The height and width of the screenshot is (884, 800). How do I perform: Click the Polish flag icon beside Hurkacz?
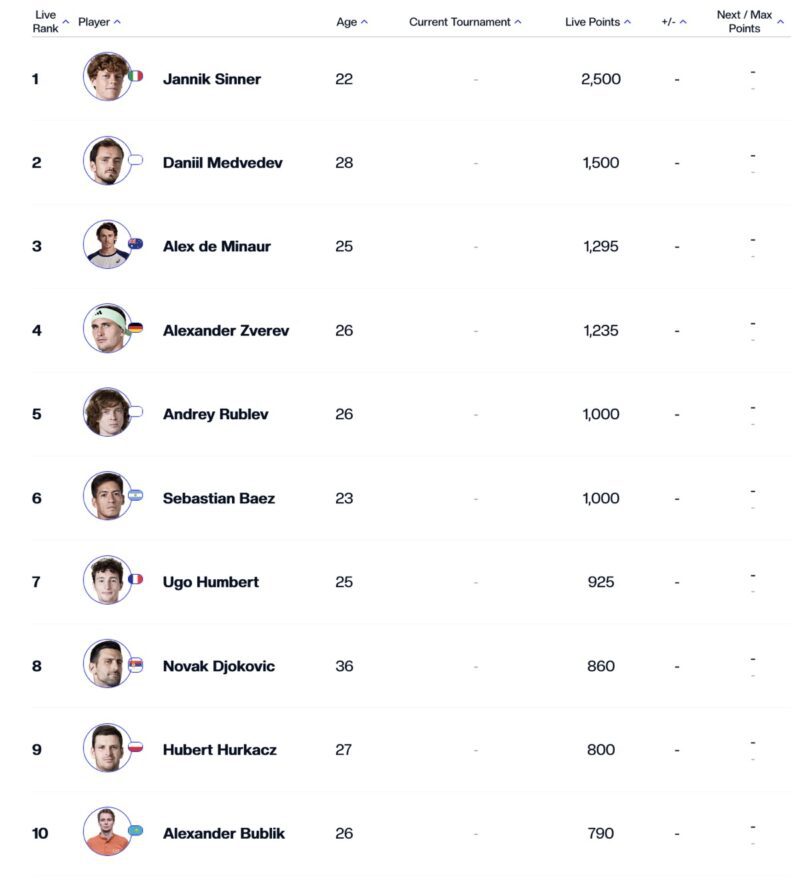click(x=135, y=747)
